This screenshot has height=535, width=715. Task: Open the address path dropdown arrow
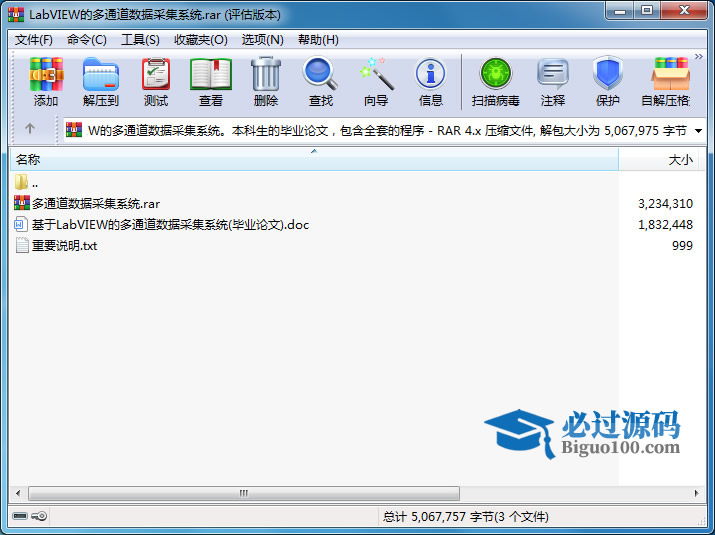click(x=698, y=131)
